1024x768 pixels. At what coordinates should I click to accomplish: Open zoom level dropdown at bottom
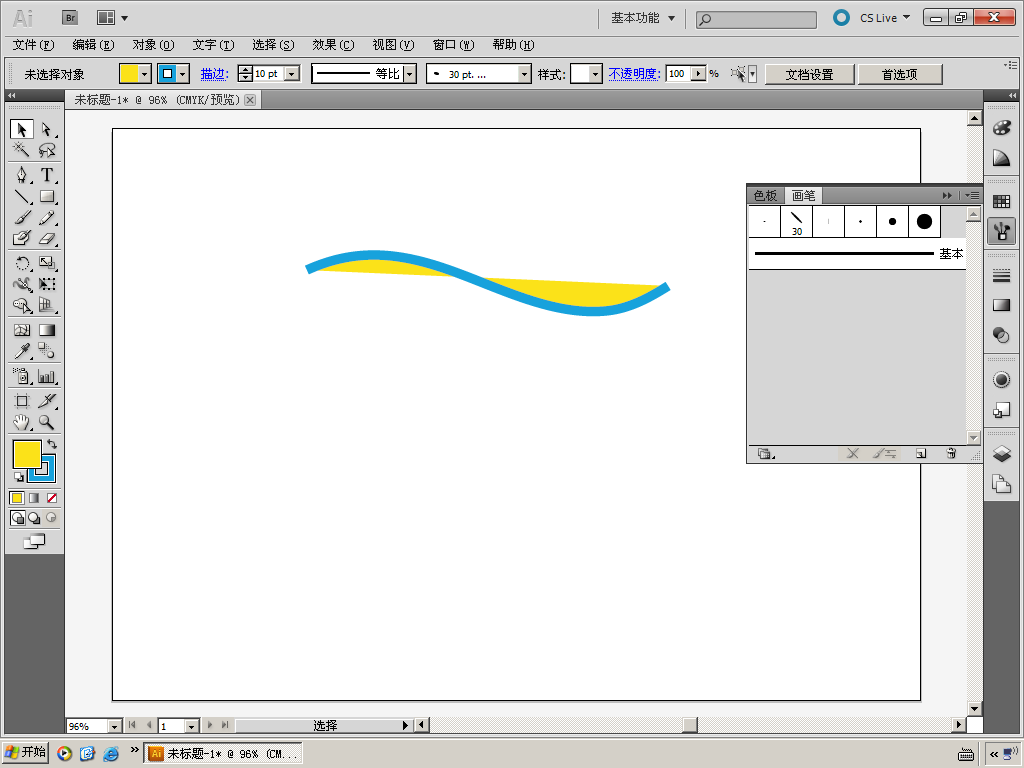pyautogui.click(x=114, y=726)
